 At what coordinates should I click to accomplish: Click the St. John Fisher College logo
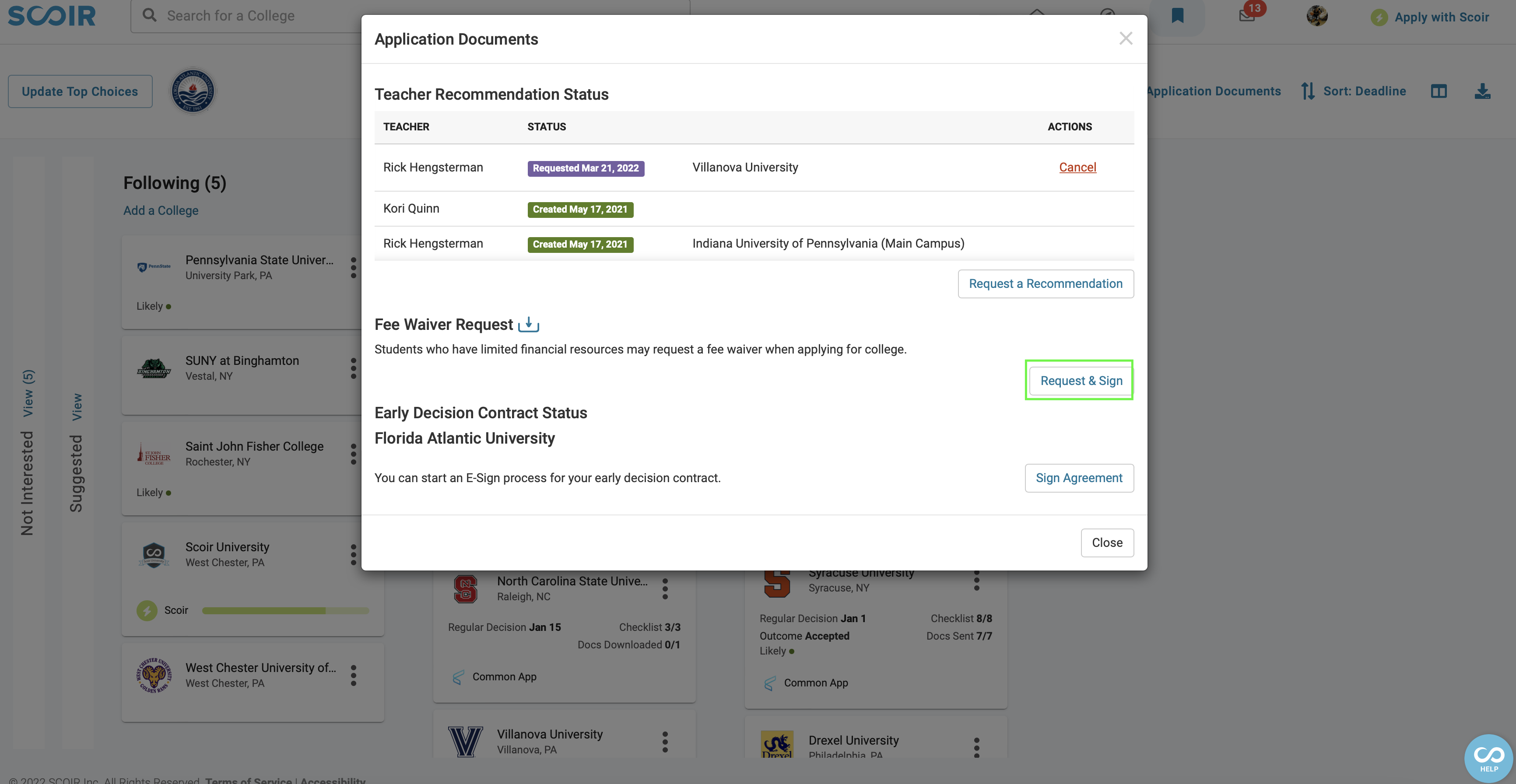(154, 454)
